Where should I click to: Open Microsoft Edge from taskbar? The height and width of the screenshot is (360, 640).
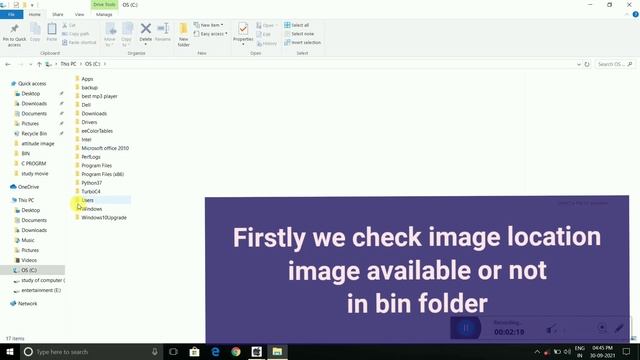215,351
